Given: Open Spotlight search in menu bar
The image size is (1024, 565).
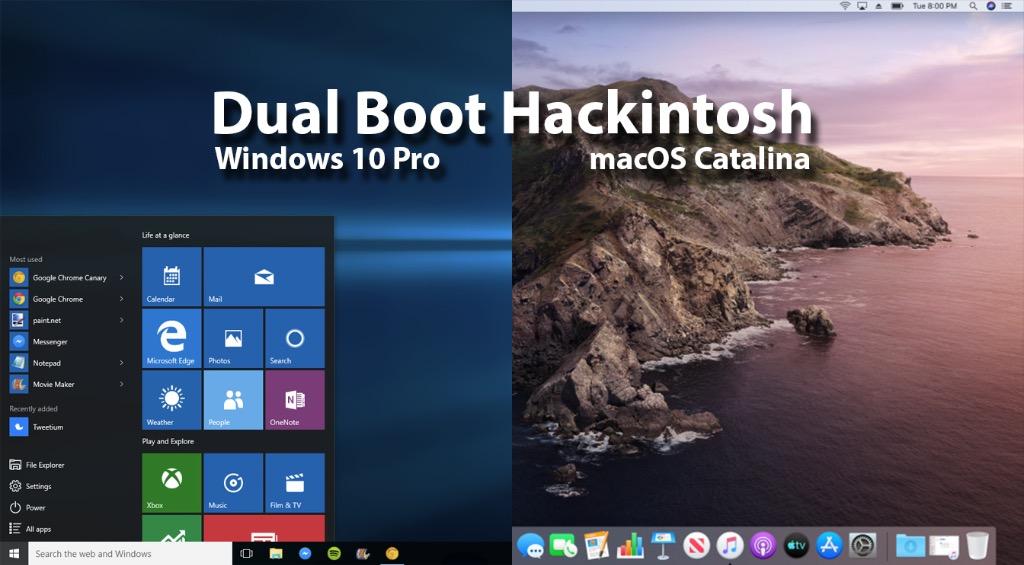Looking at the screenshot, I should (973, 5).
